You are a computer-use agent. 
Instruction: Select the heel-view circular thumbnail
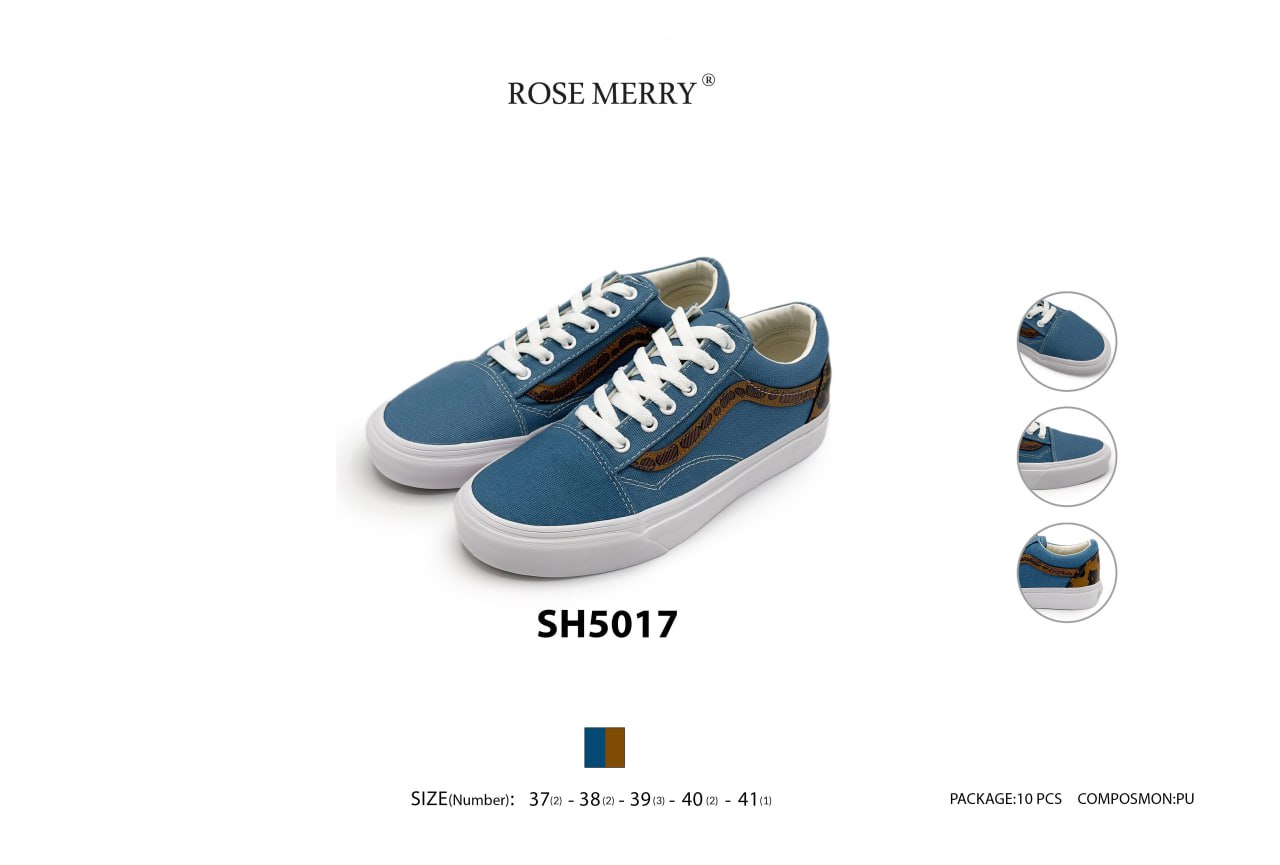1067,572
